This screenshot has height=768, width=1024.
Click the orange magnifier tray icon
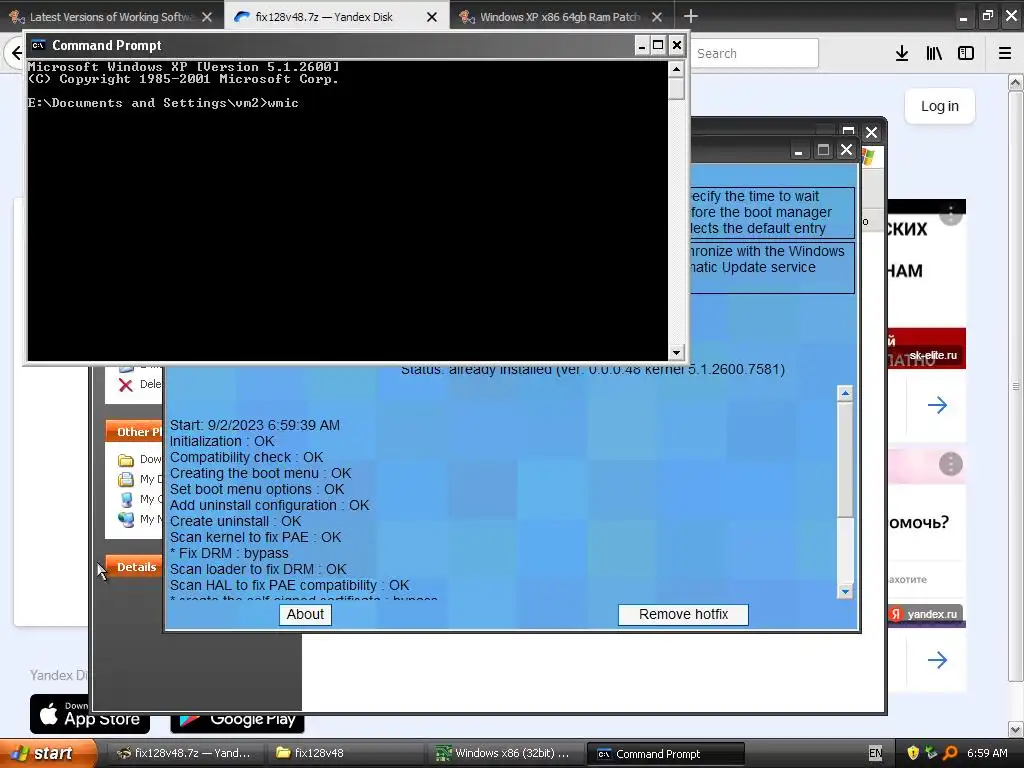[x=950, y=753]
